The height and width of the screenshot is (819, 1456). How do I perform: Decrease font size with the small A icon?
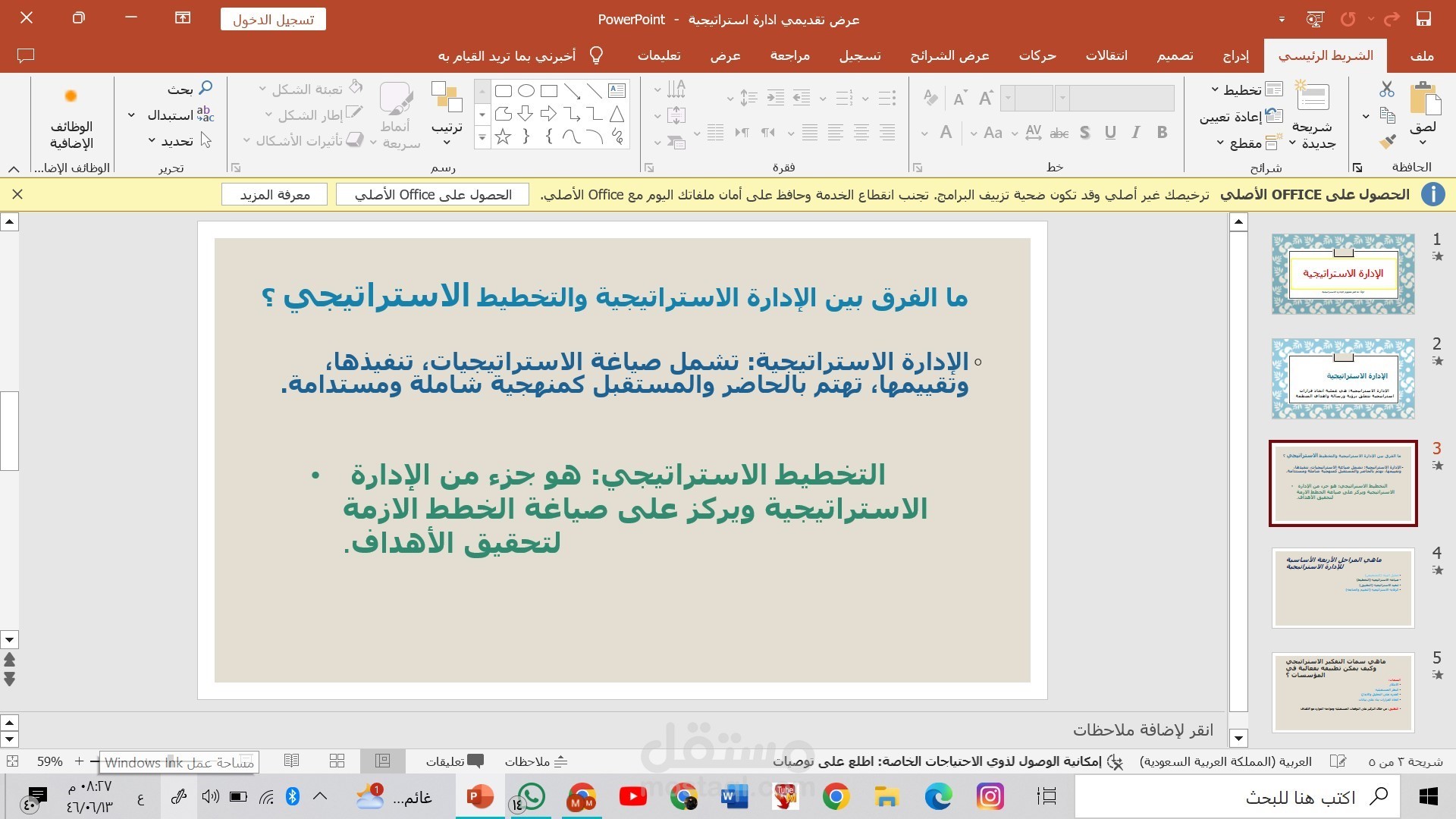[960, 99]
